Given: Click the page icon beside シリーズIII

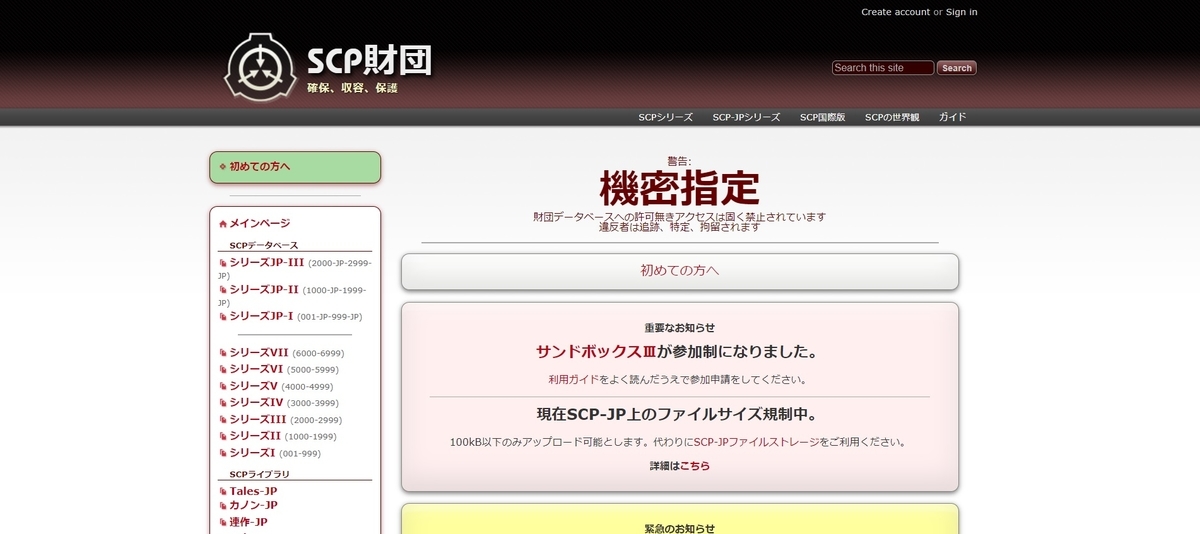Looking at the screenshot, I should [x=222, y=420].
